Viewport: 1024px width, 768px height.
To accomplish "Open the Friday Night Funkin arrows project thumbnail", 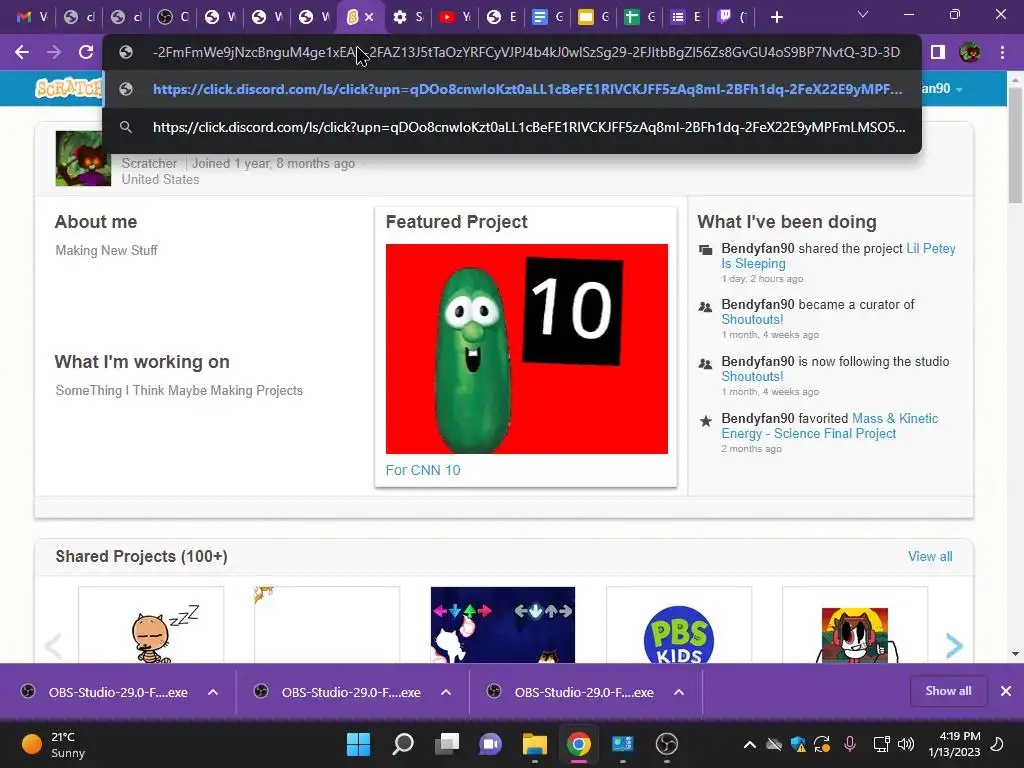I will pos(503,625).
